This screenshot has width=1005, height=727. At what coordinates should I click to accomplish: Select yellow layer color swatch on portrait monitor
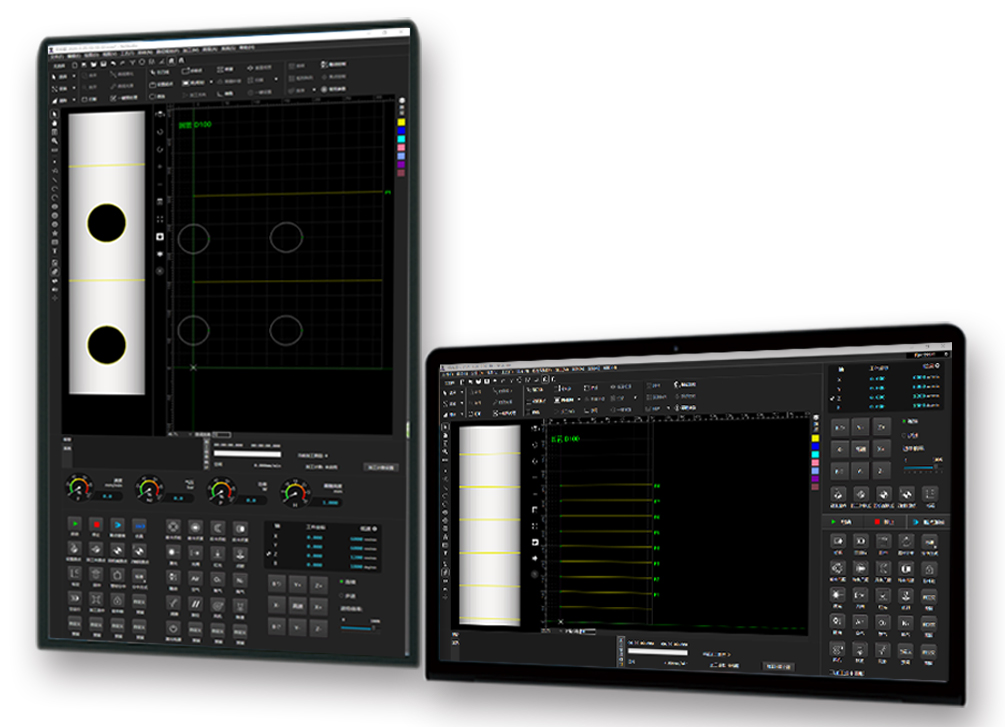point(401,123)
